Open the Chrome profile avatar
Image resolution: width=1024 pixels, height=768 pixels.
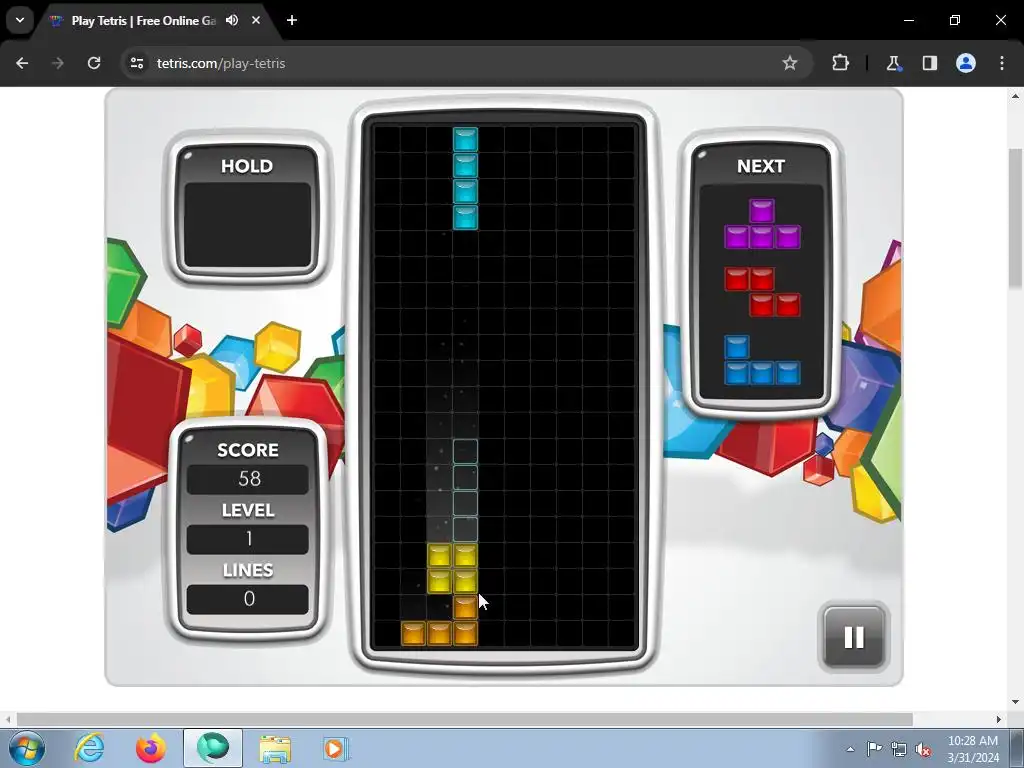[966, 63]
